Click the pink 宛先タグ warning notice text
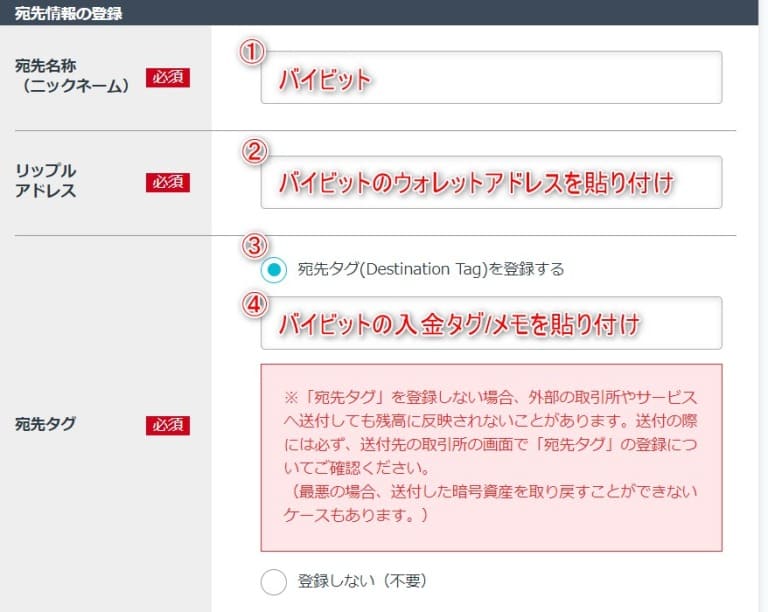This screenshot has height=612, width=768. pos(491,456)
